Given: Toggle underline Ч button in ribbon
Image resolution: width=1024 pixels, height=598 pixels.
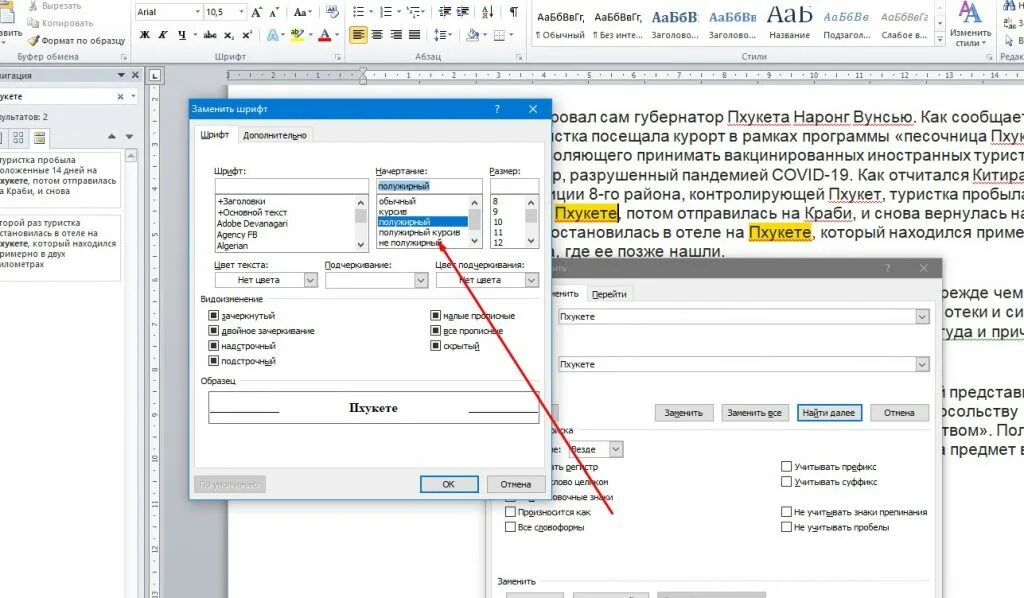Looking at the screenshot, I should coord(182,35).
